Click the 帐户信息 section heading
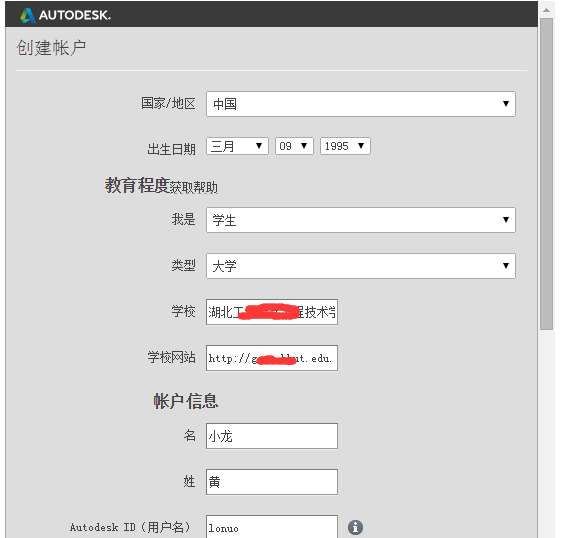562x538 pixels. [186, 401]
